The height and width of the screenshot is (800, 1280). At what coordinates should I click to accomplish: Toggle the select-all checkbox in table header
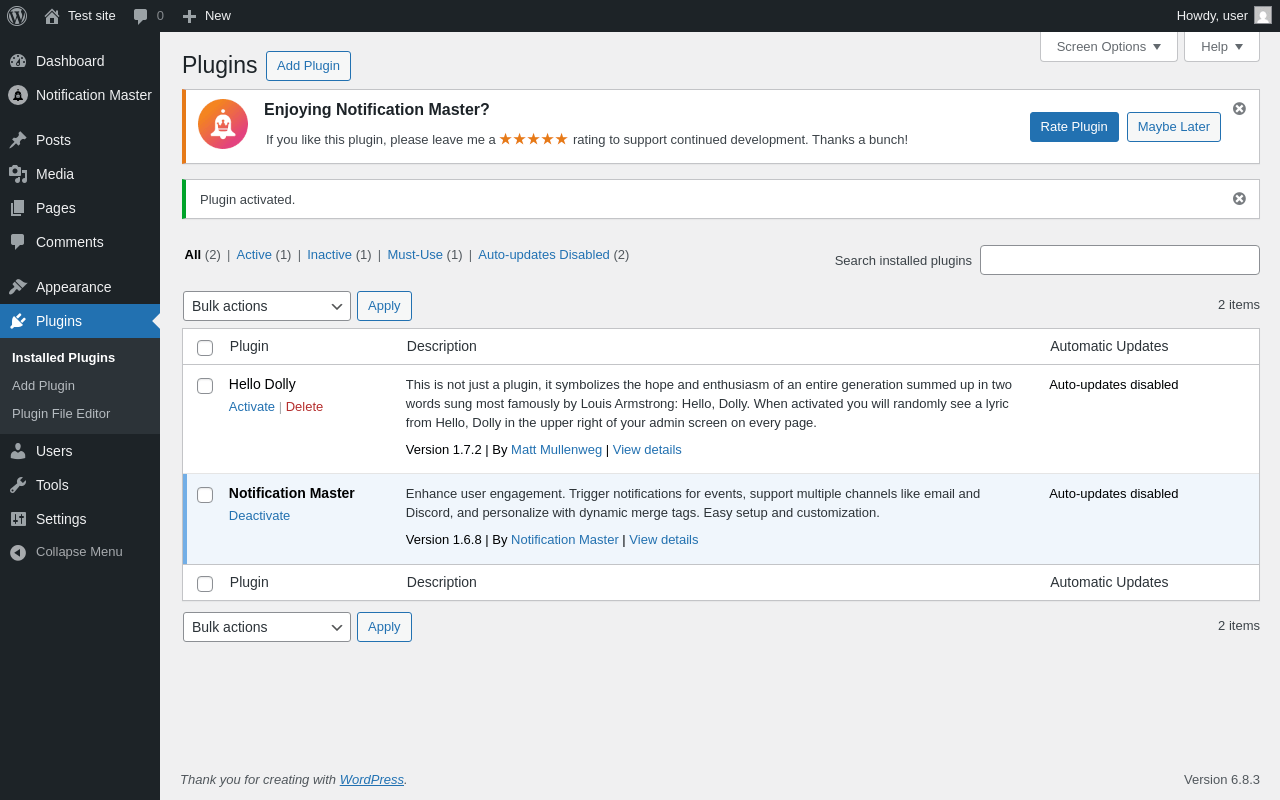(205, 348)
